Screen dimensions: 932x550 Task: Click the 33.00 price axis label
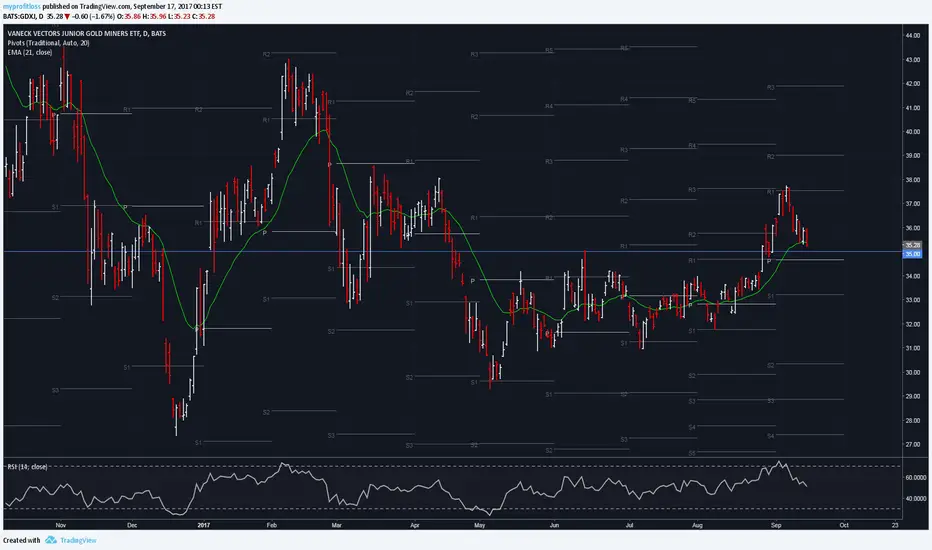912,300
